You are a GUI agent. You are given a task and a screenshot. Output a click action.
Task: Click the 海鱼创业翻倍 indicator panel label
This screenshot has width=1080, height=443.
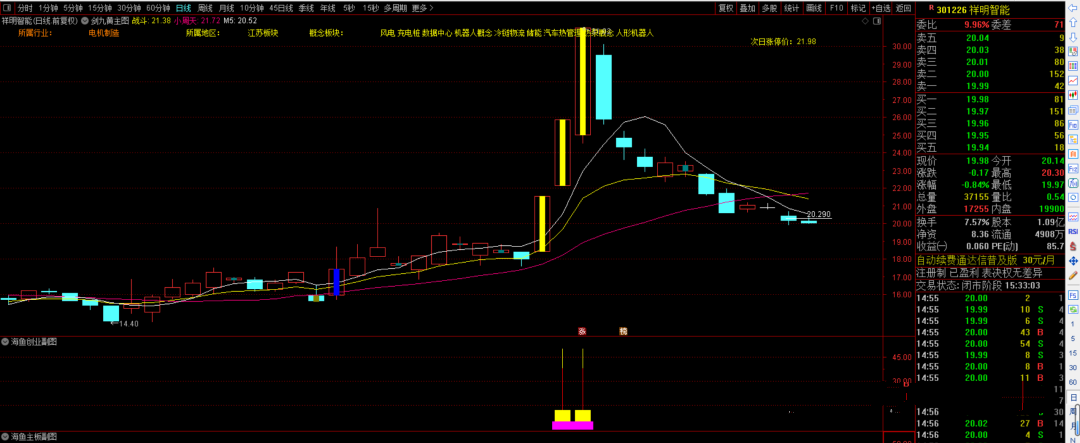(35, 342)
